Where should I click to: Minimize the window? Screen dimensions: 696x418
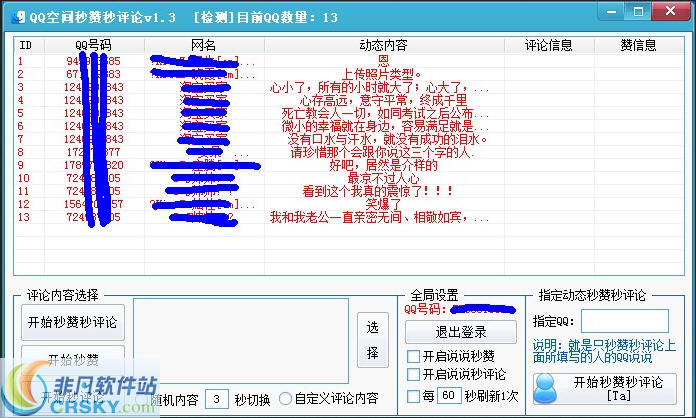611,11
